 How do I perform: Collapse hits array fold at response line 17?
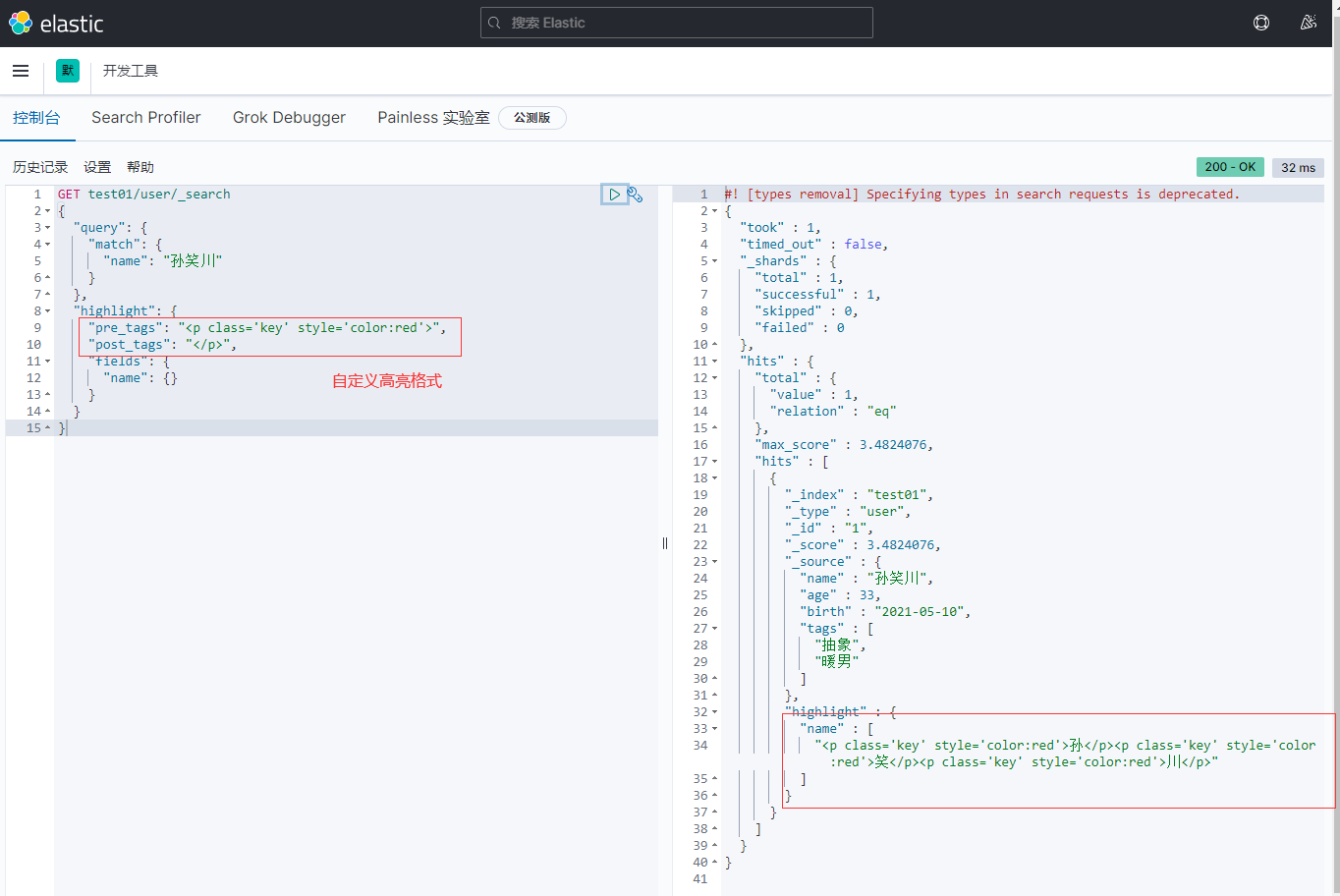pyautogui.click(x=714, y=462)
